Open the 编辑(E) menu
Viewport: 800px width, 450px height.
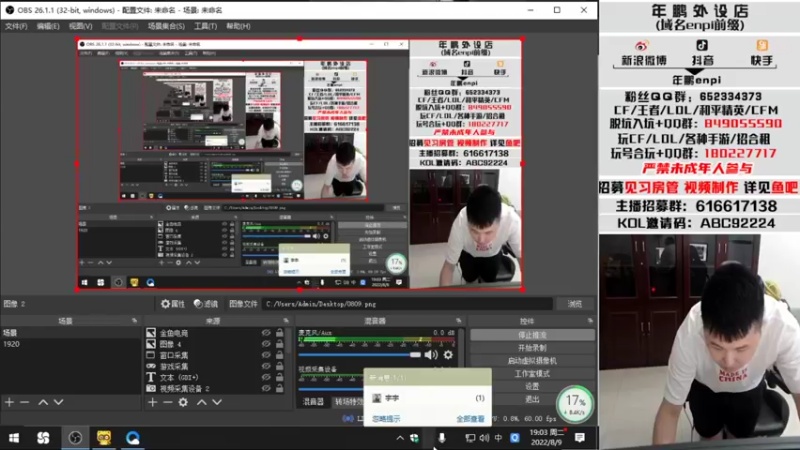[x=48, y=26]
